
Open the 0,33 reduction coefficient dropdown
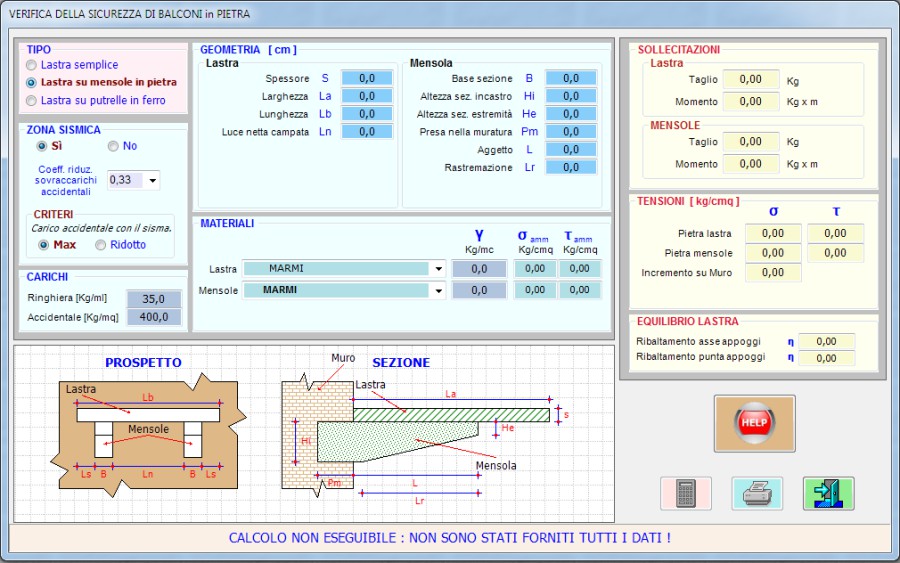[153, 180]
